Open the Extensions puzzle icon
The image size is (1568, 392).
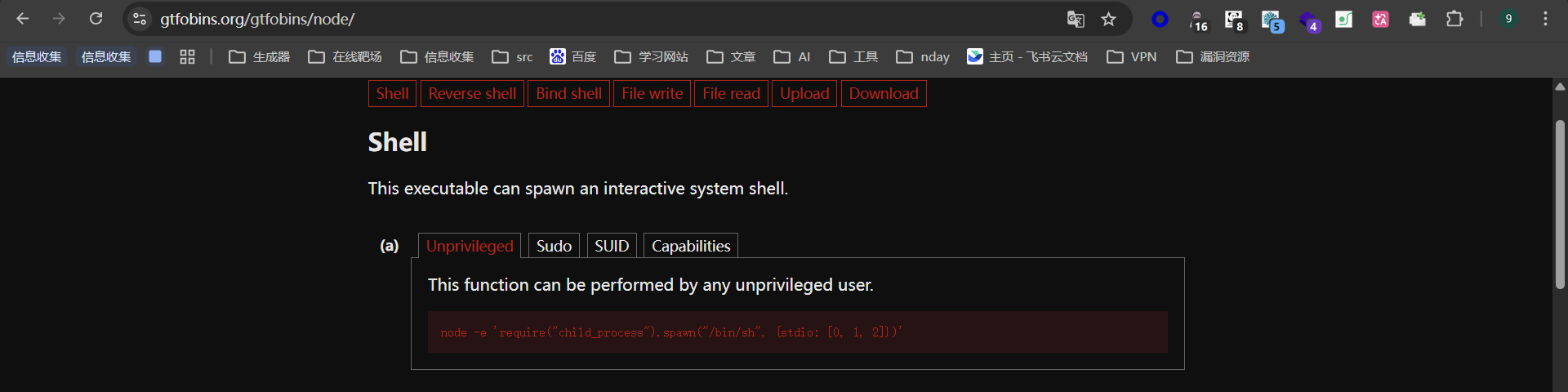tap(1454, 19)
